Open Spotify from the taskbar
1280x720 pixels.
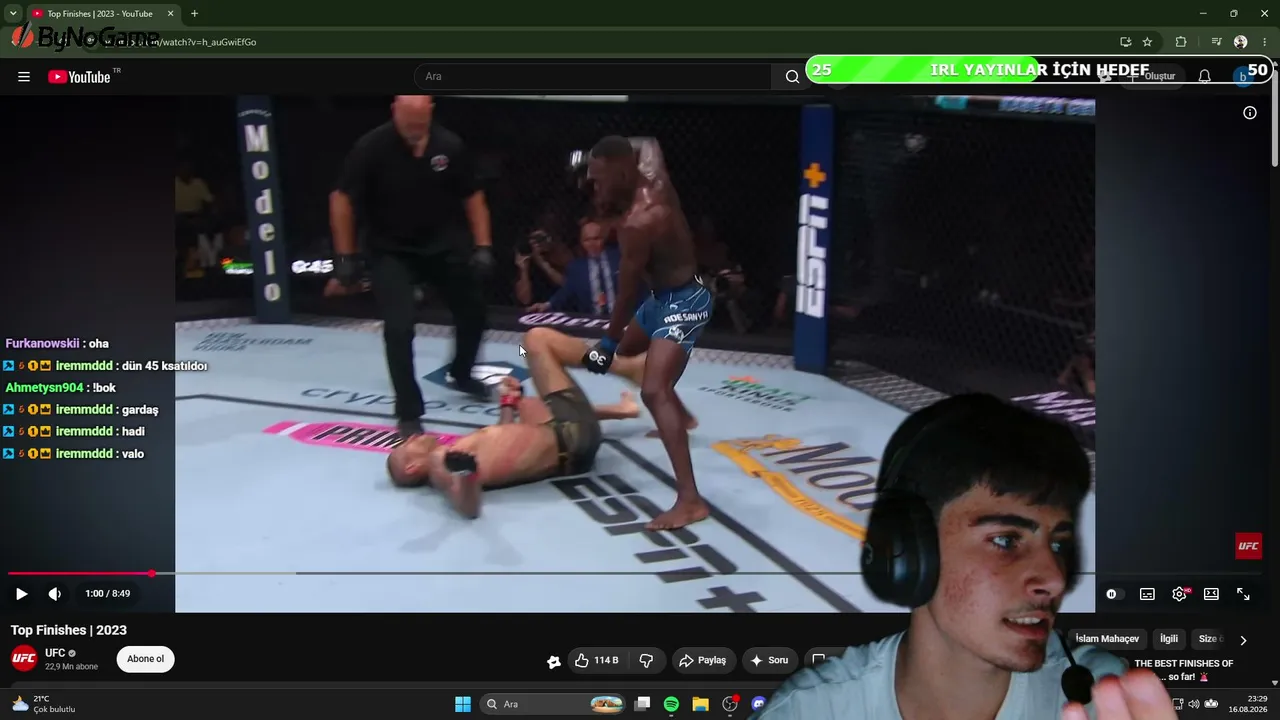click(671, 704)
